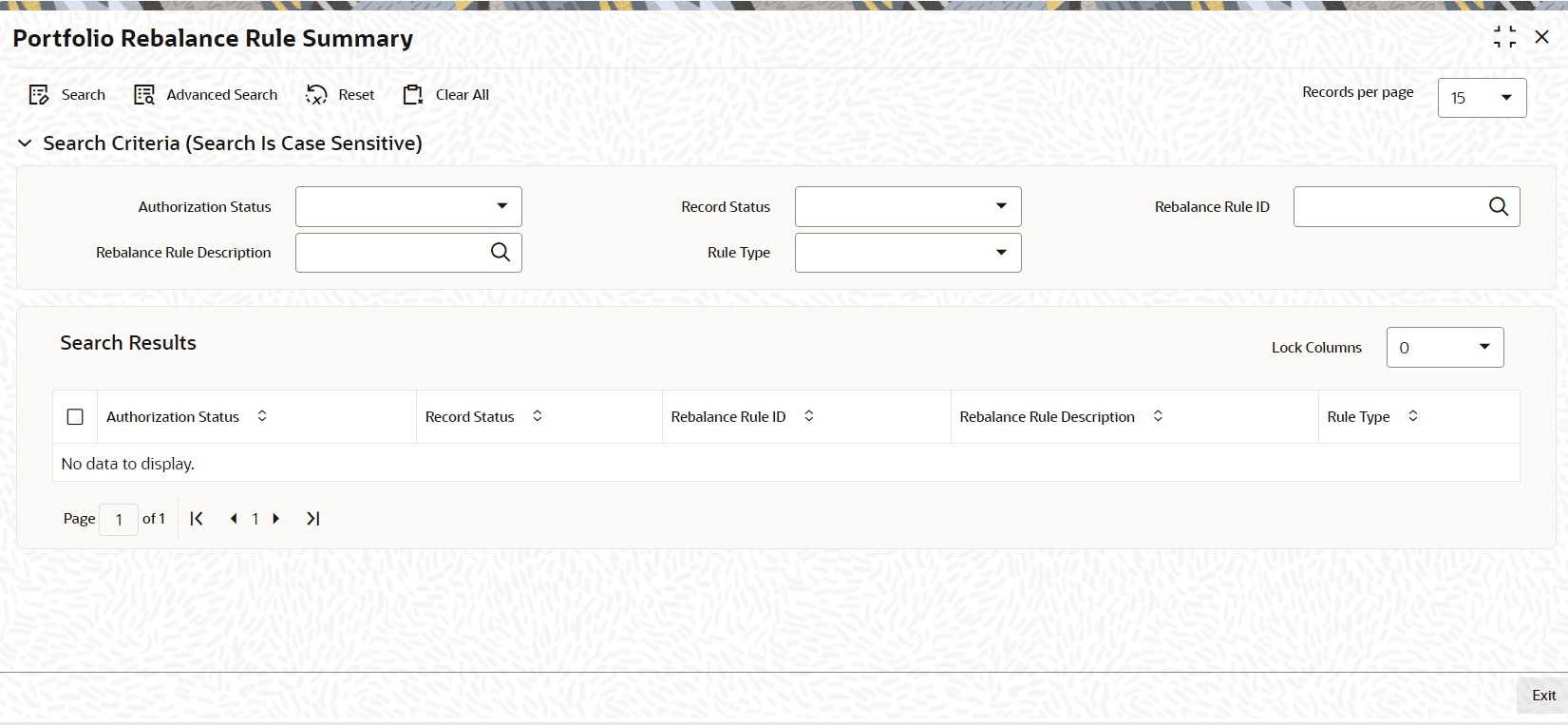This screenshot has height=725, width=1568.
Task: Click the Exit button
Action: (x=1543, y=696)
